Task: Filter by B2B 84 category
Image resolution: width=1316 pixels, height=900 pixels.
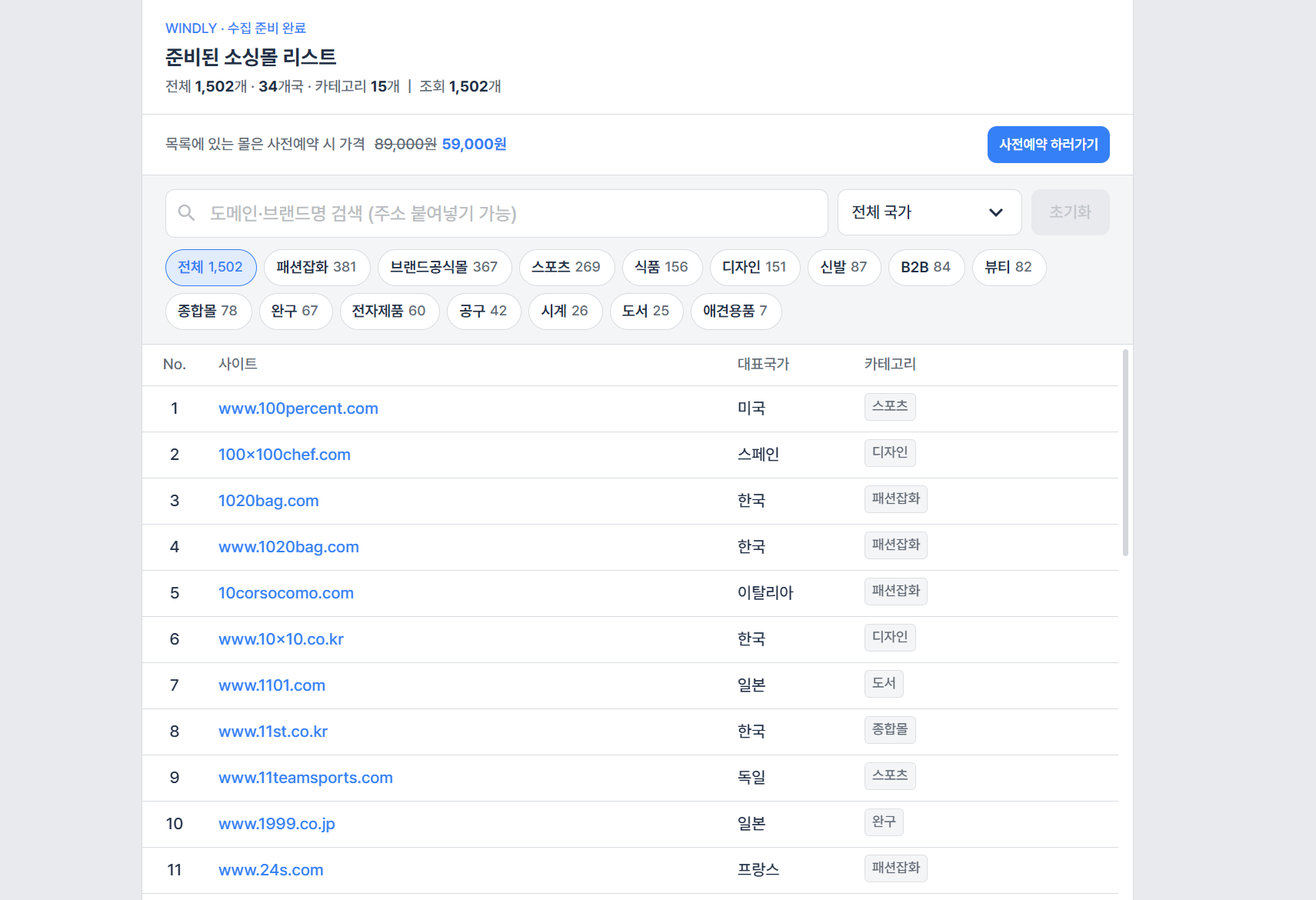Action: pos(926,268)
